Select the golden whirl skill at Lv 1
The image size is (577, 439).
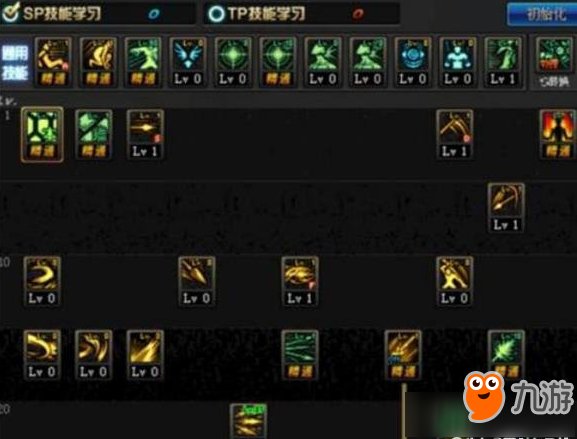tap(300, 282)
